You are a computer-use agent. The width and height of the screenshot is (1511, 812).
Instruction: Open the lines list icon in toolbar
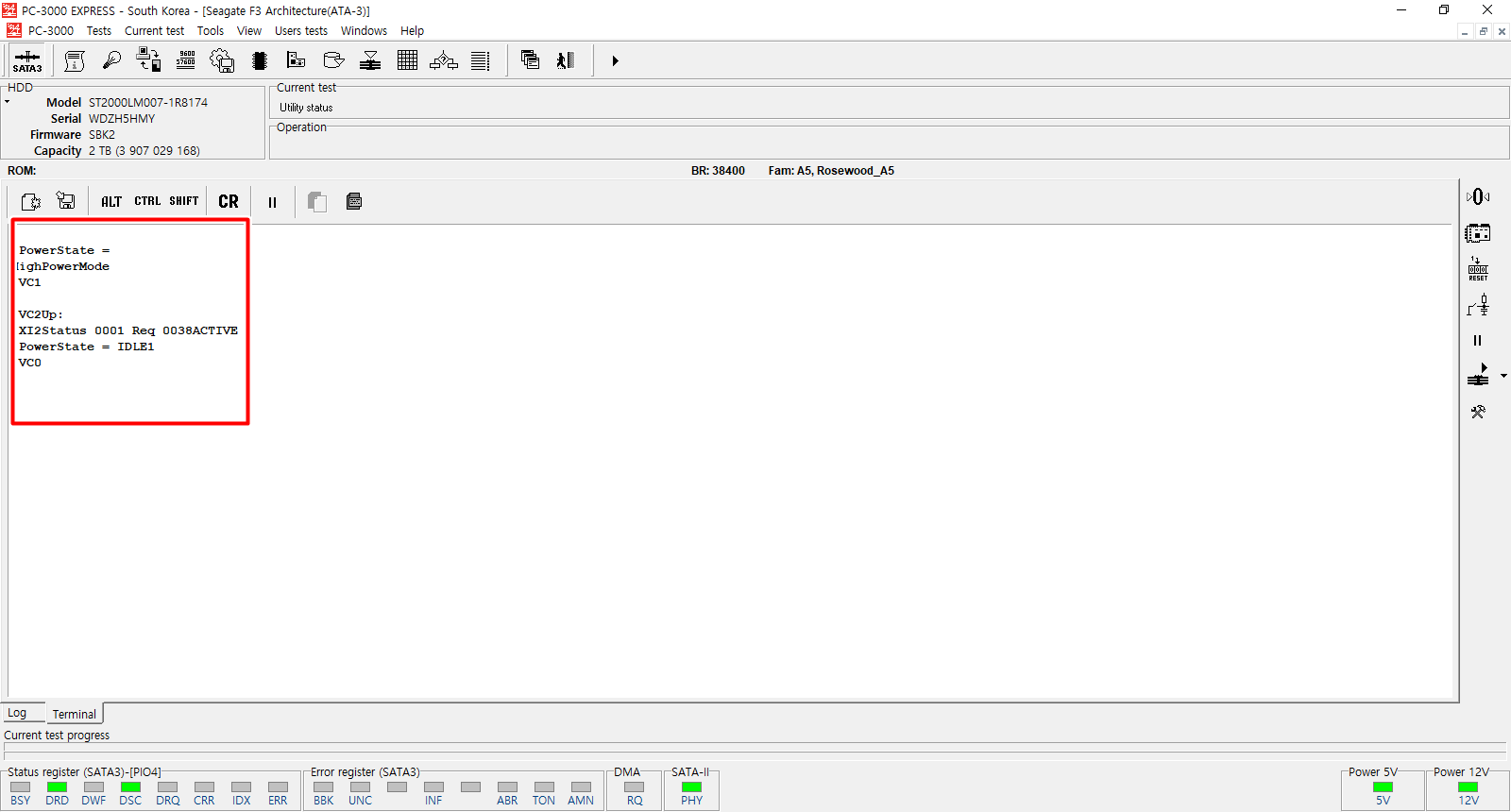[x=481, y=60]
